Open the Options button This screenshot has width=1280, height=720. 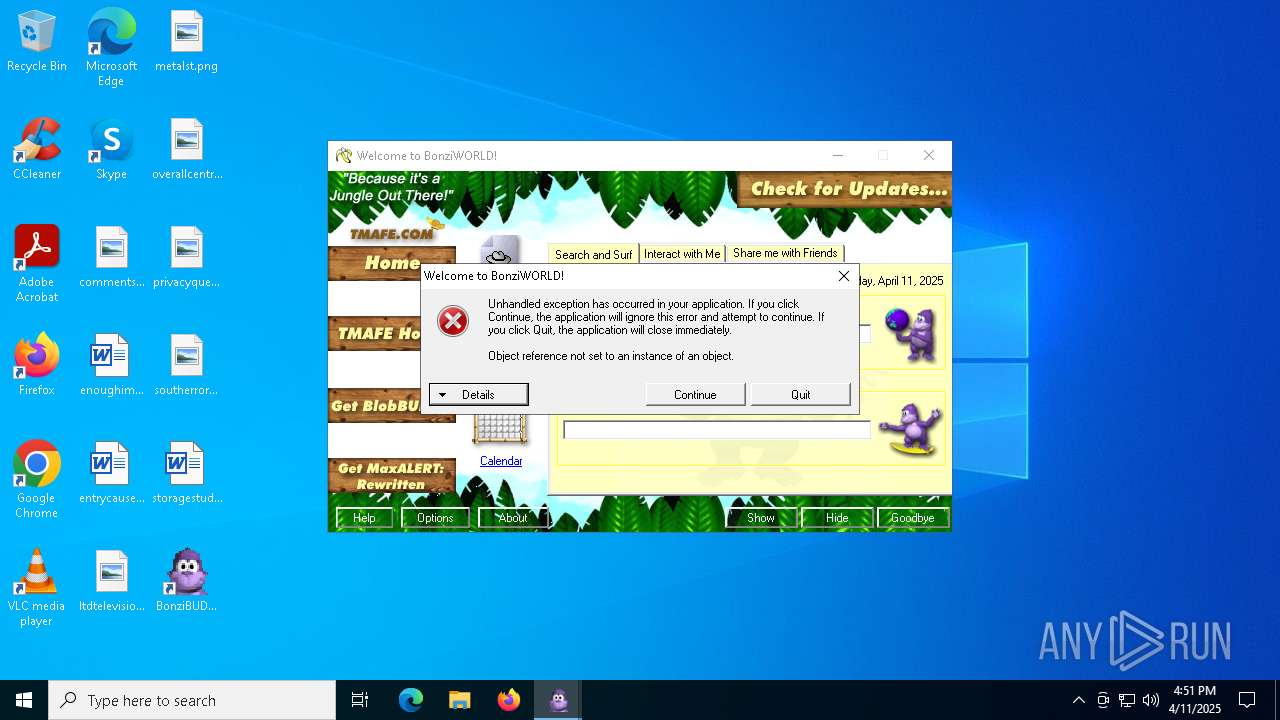(x=435, y=518)
